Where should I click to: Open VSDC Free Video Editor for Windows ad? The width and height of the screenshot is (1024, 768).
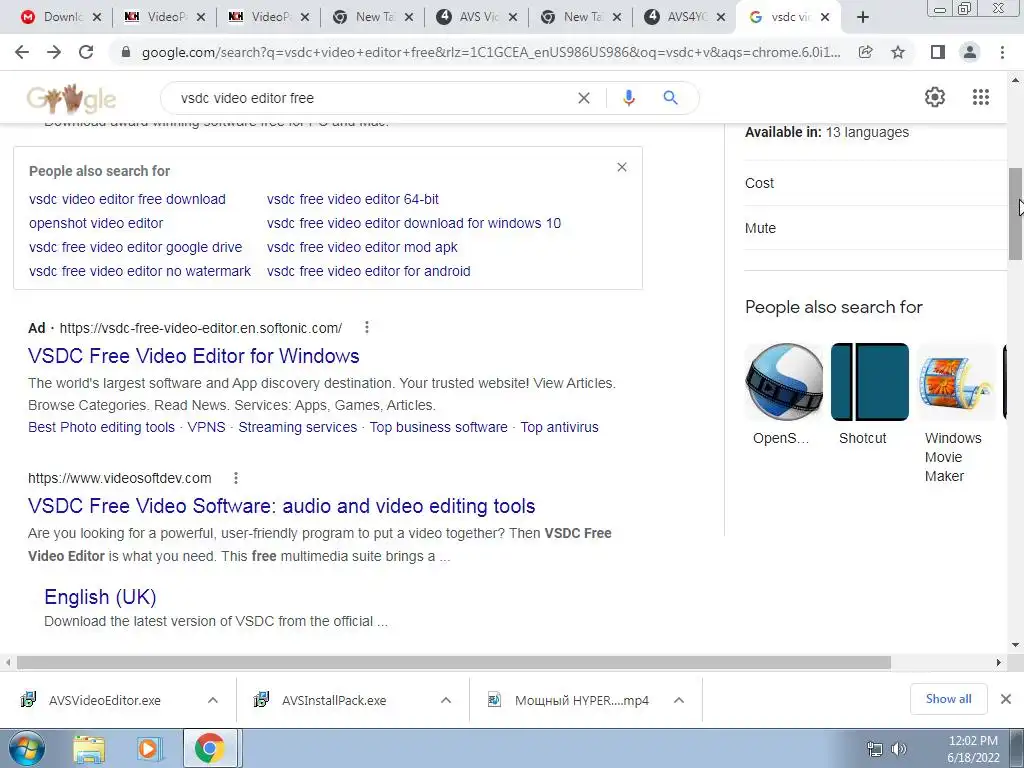click(x=193, y=356)
